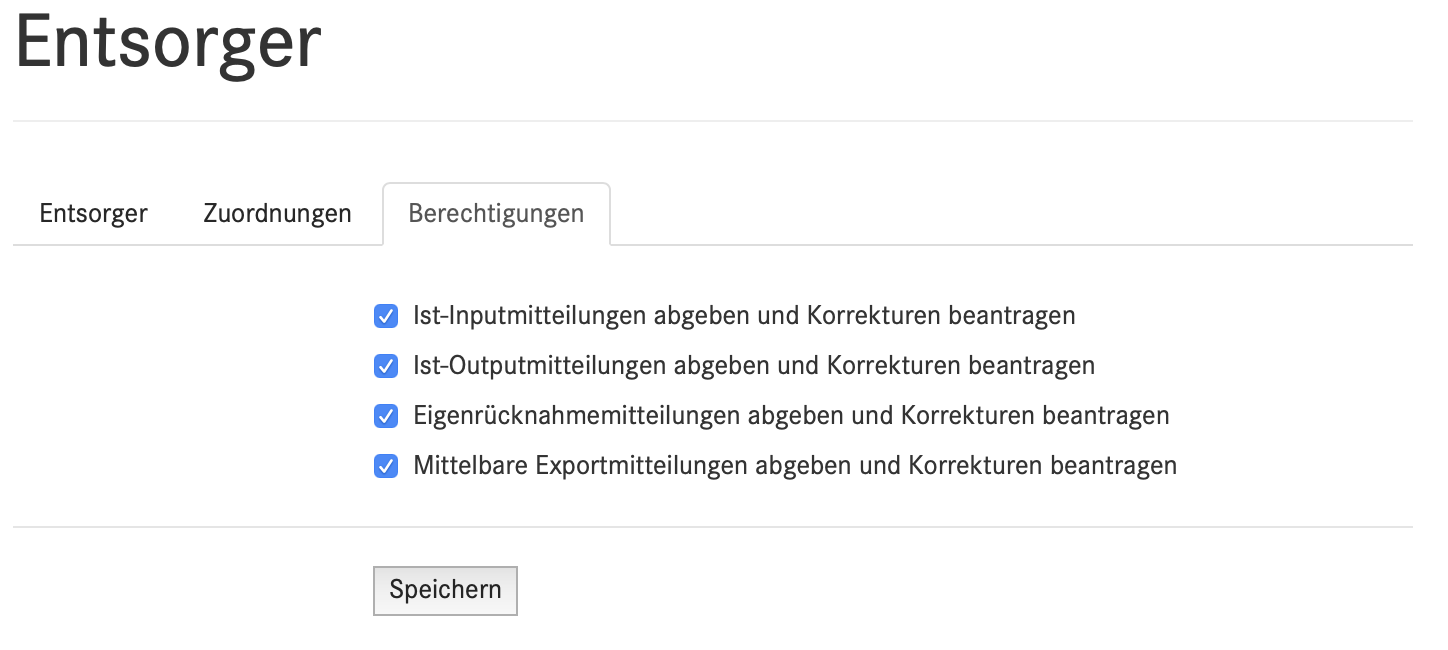Image resolution: width=1448 pixels, height=650 pixels.
Task: Click the word 'Ist-Inputmitteilungen' in the first option
Action: coord(530,316)
